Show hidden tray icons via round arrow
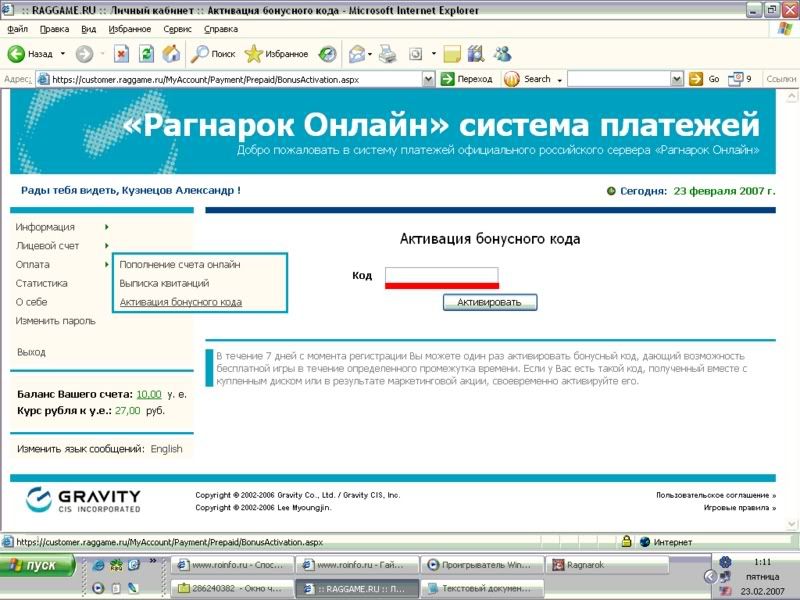This screenshot has height=600, width=800. point(710,577)
